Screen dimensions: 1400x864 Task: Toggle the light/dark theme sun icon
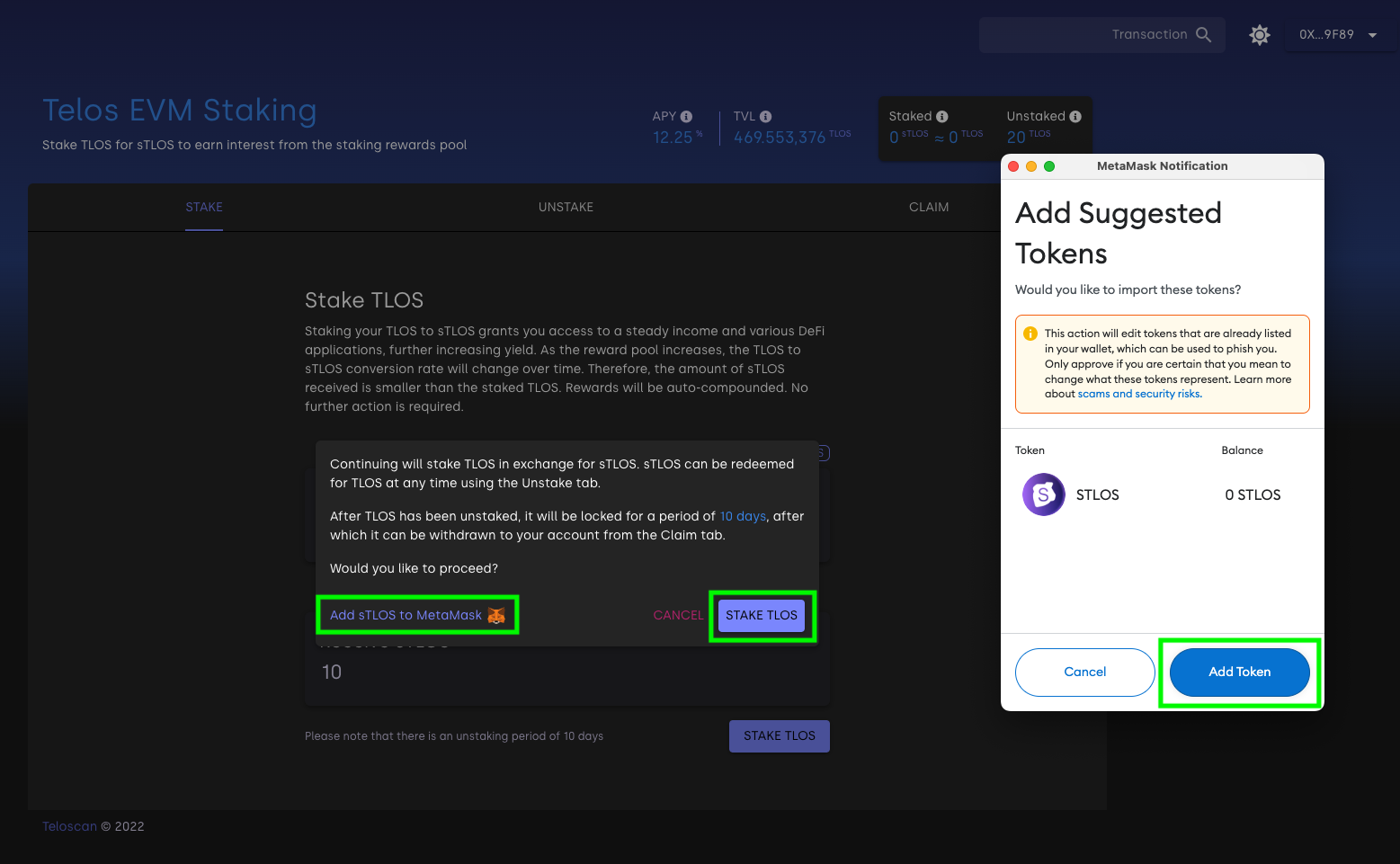coord(1260,35)
